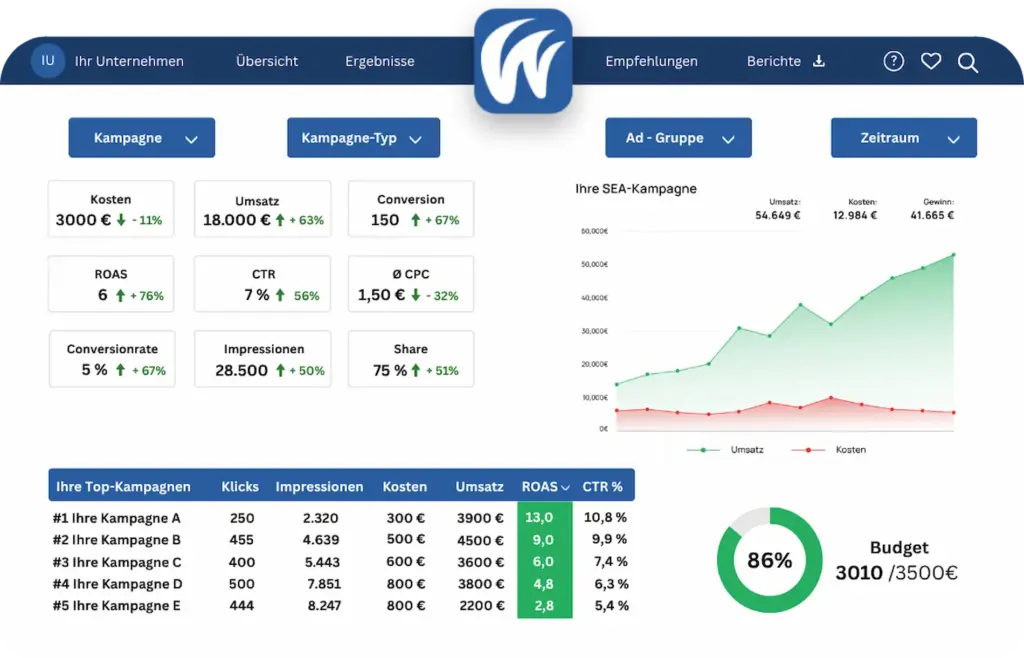Viewport: 1024px width, 658px height.
Task: Expand the Kampagne dropdown
Action: pos(142,138)
